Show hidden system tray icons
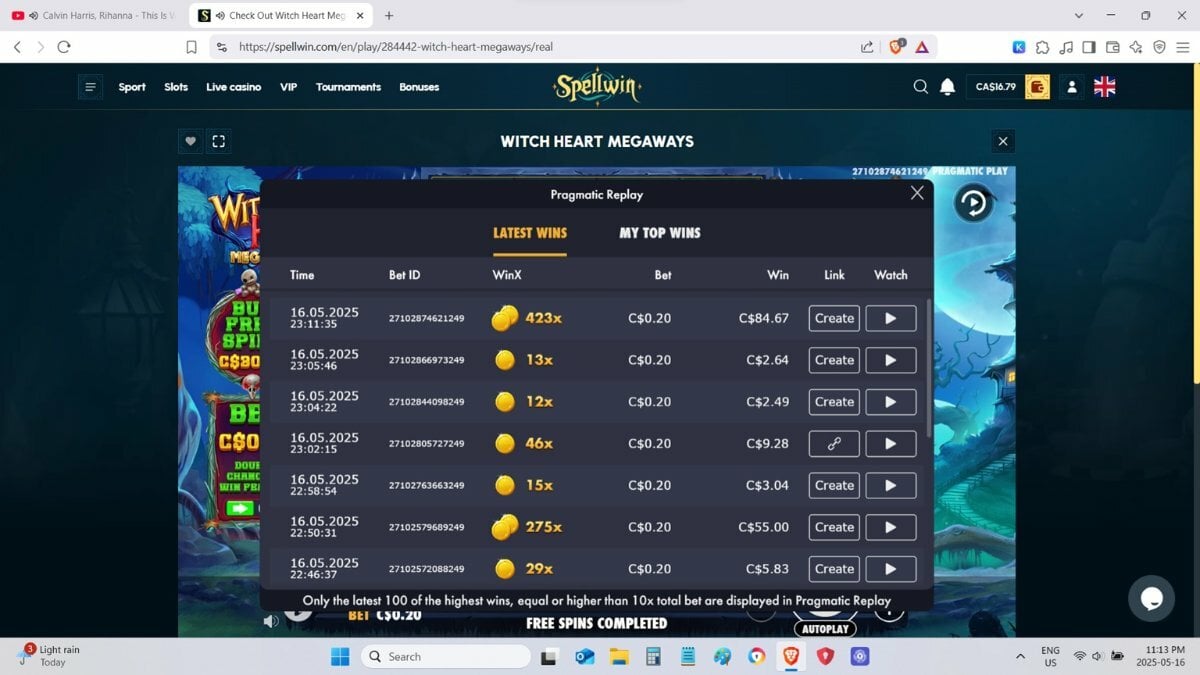Screen dimensions: 1200x675 tap(1020, 656)
